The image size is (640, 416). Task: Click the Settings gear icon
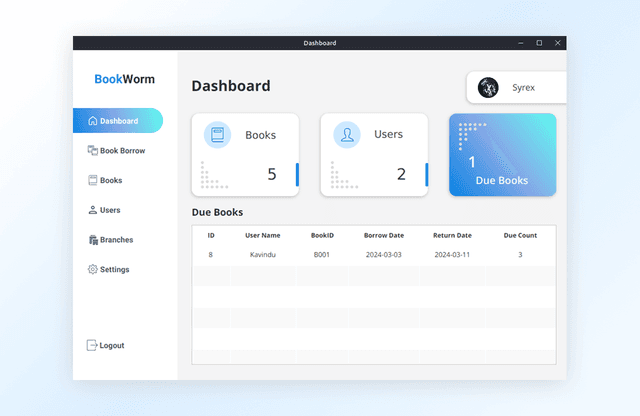click(x=93, y=269)
